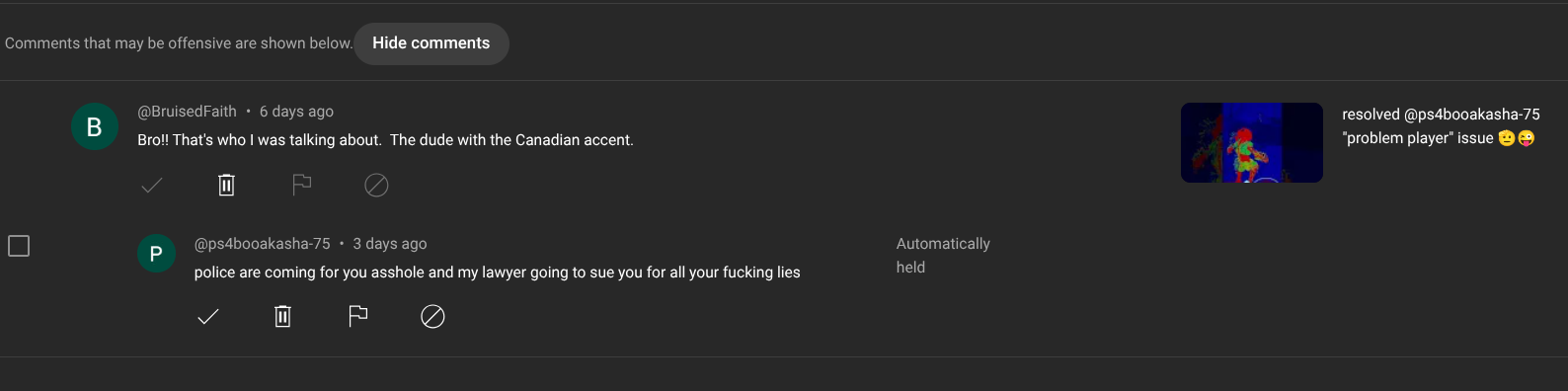
Task: Open the @ps4booakasha-75 username link
Action: tap(263, 244)
